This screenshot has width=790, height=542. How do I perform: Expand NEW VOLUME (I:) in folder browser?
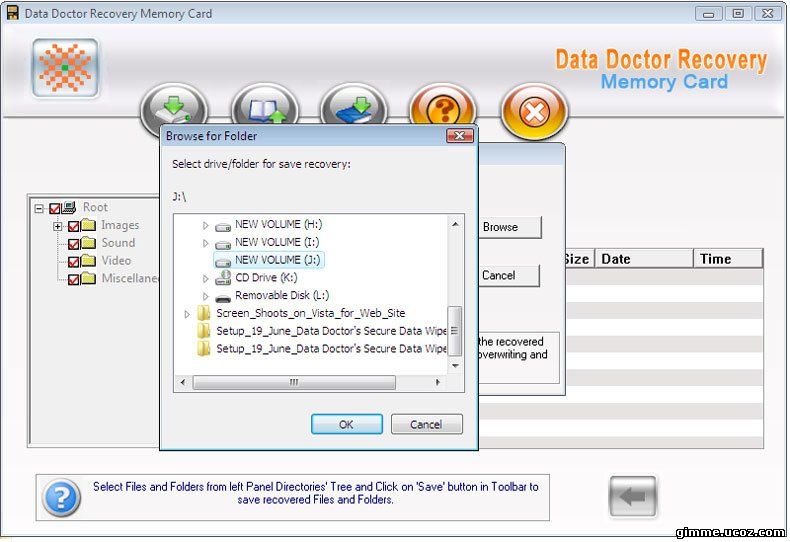coord(206,243)
